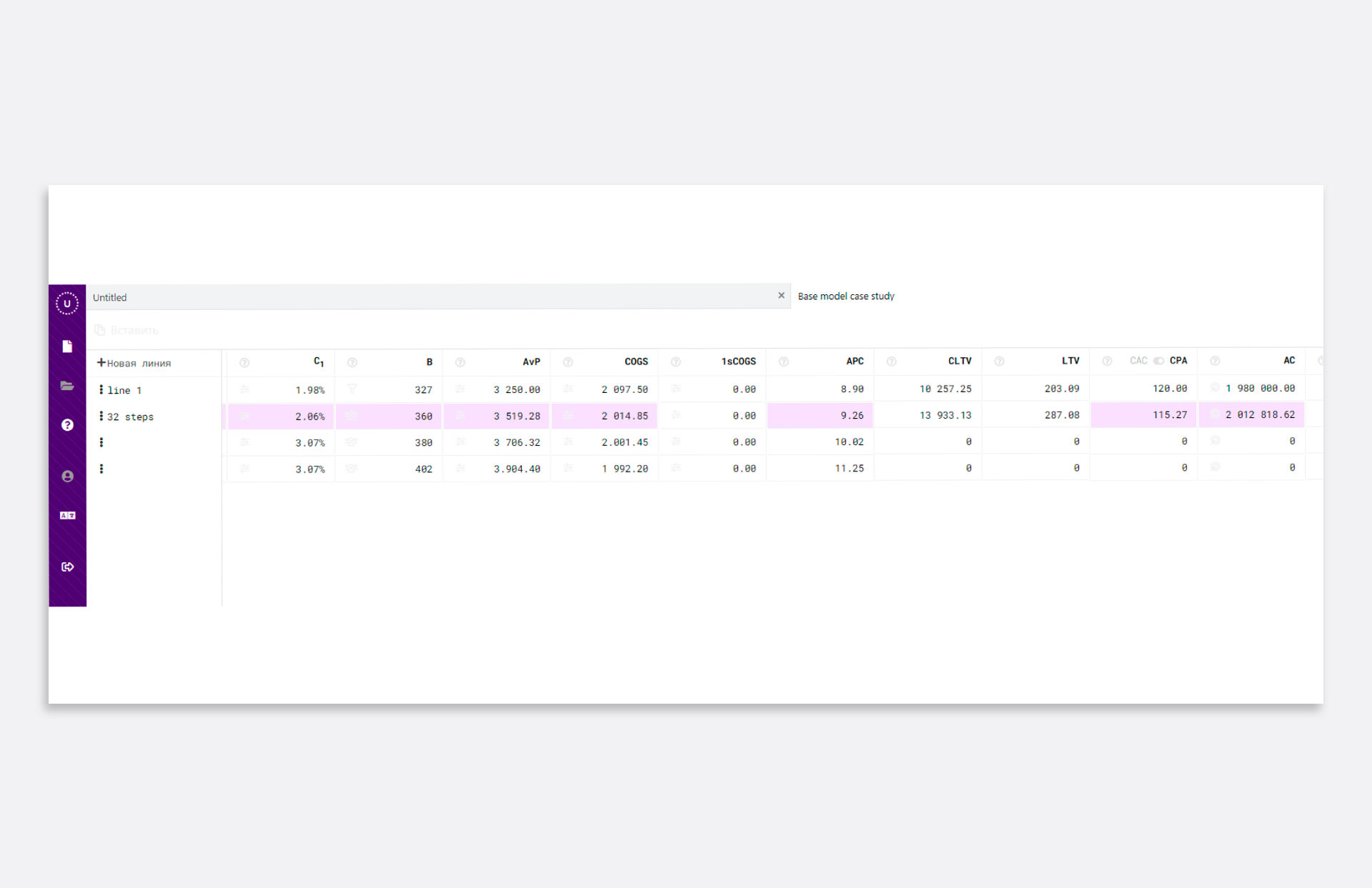Switch to the Untitled tab
Image resolution: width=1372 pixels, height=888 pixels.
(x=110, y=298)
